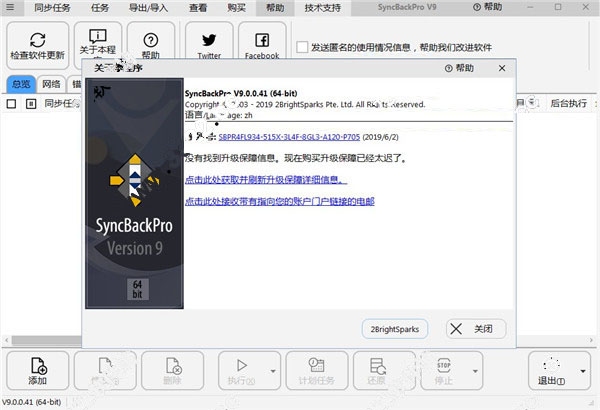Select the 帮助 ribbon tab
The height and width of the screenshot is (410, 600).
point(275,8)
